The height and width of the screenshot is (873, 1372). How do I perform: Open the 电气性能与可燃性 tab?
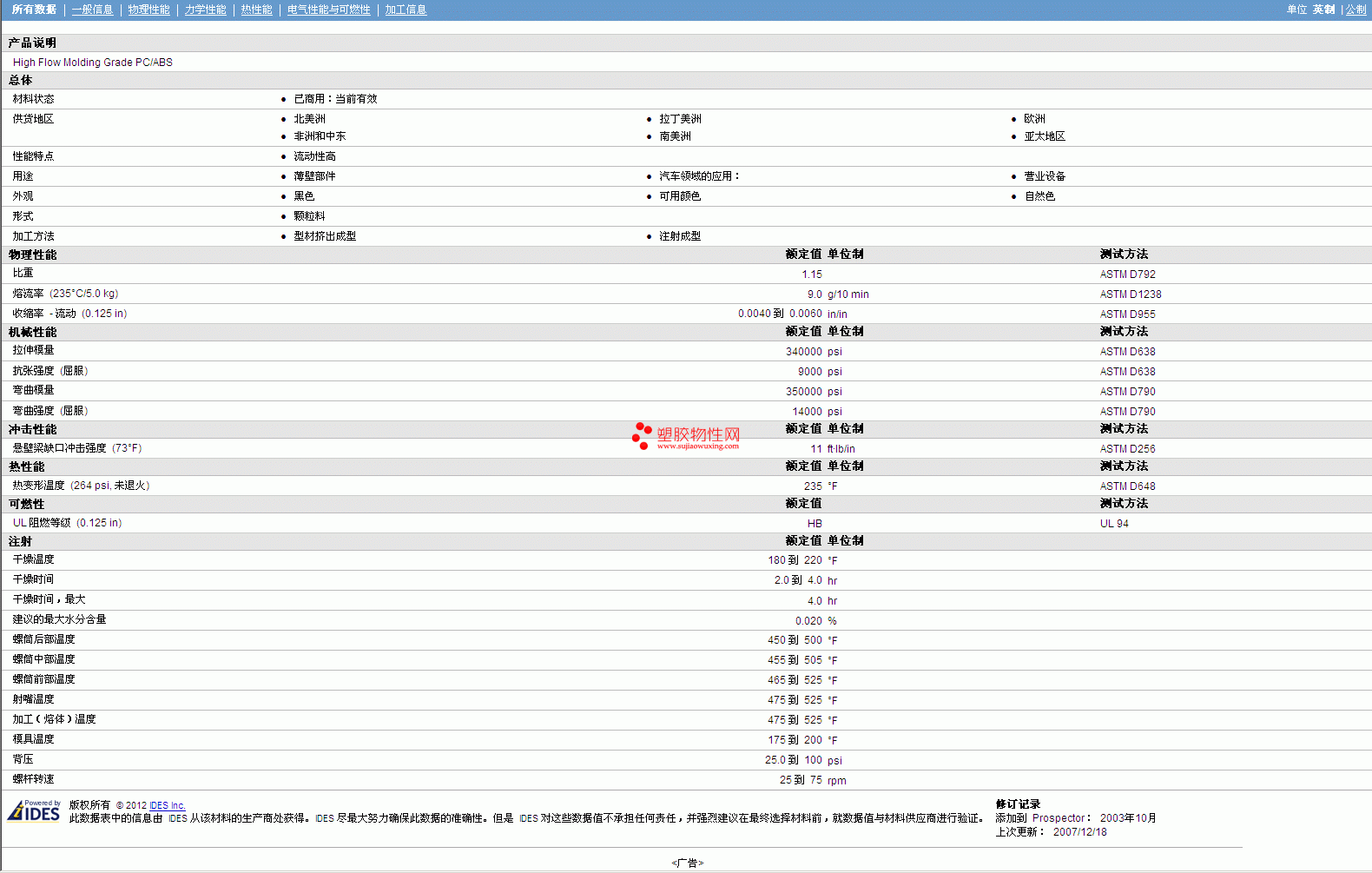(329, 10)
